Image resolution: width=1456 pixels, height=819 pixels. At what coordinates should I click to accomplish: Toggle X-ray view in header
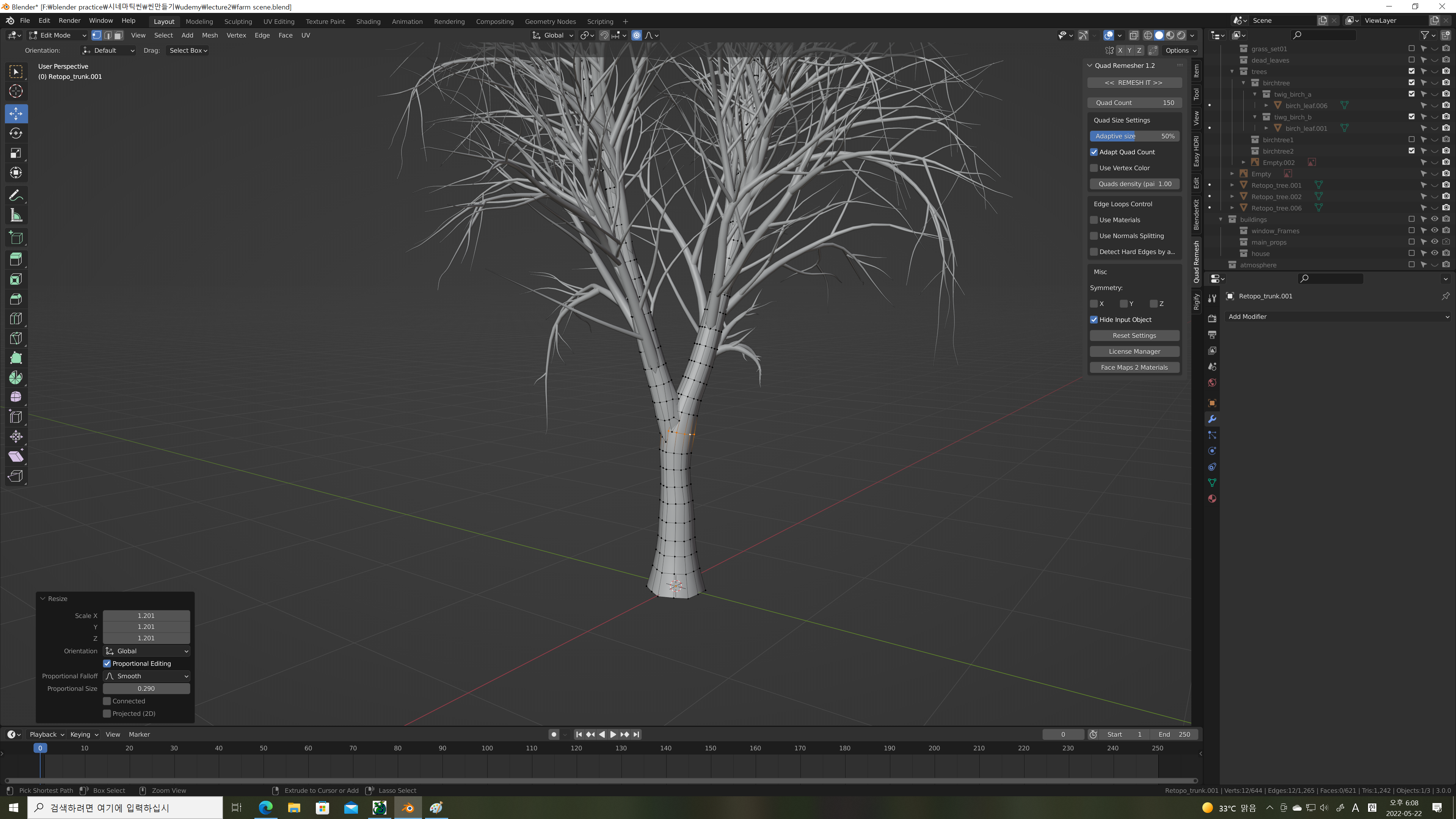pos(1133,35)
